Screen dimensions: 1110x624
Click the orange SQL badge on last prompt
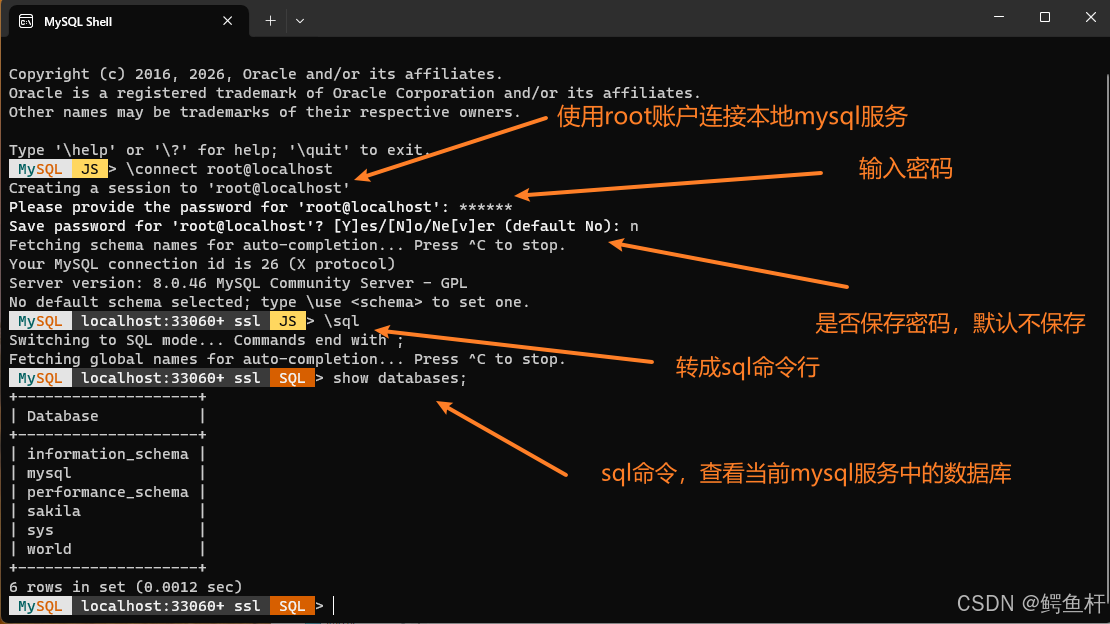coord(292,606)
